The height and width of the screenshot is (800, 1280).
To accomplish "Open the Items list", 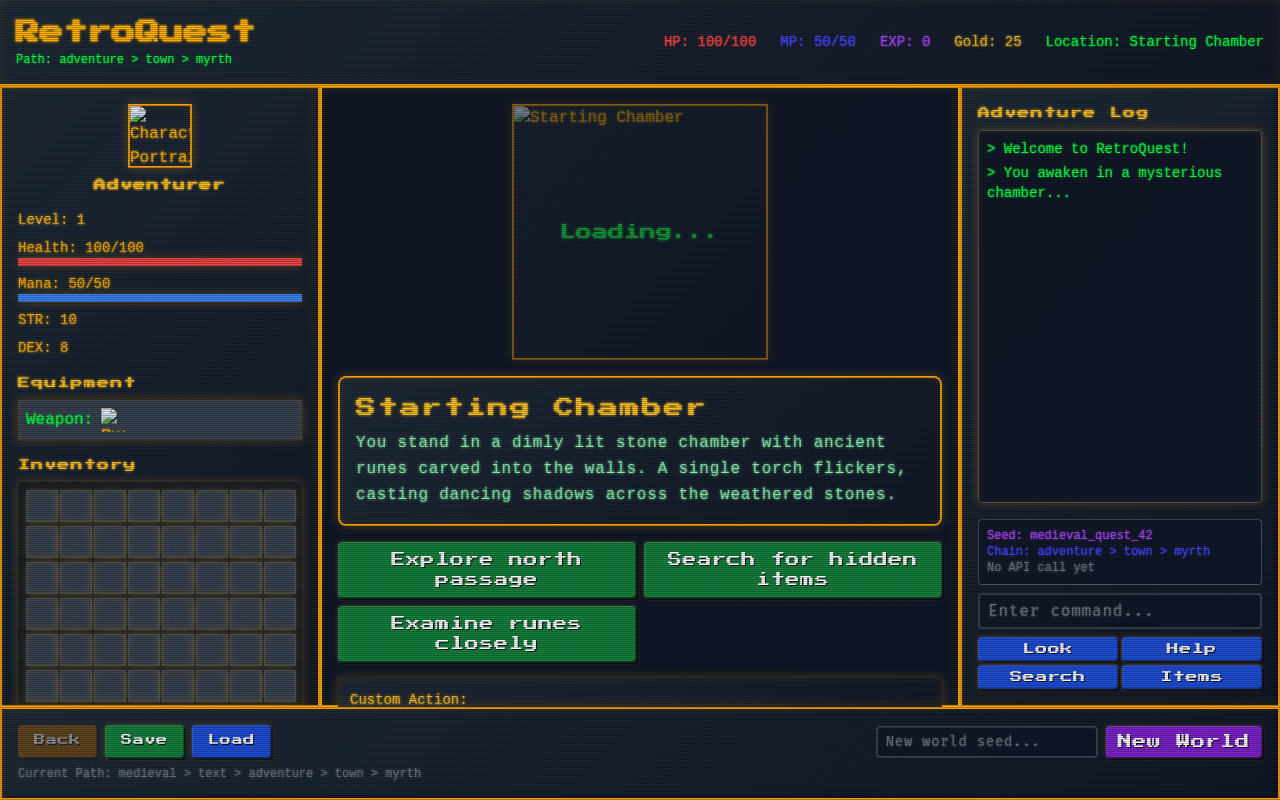I will [x=1191, y=676].
